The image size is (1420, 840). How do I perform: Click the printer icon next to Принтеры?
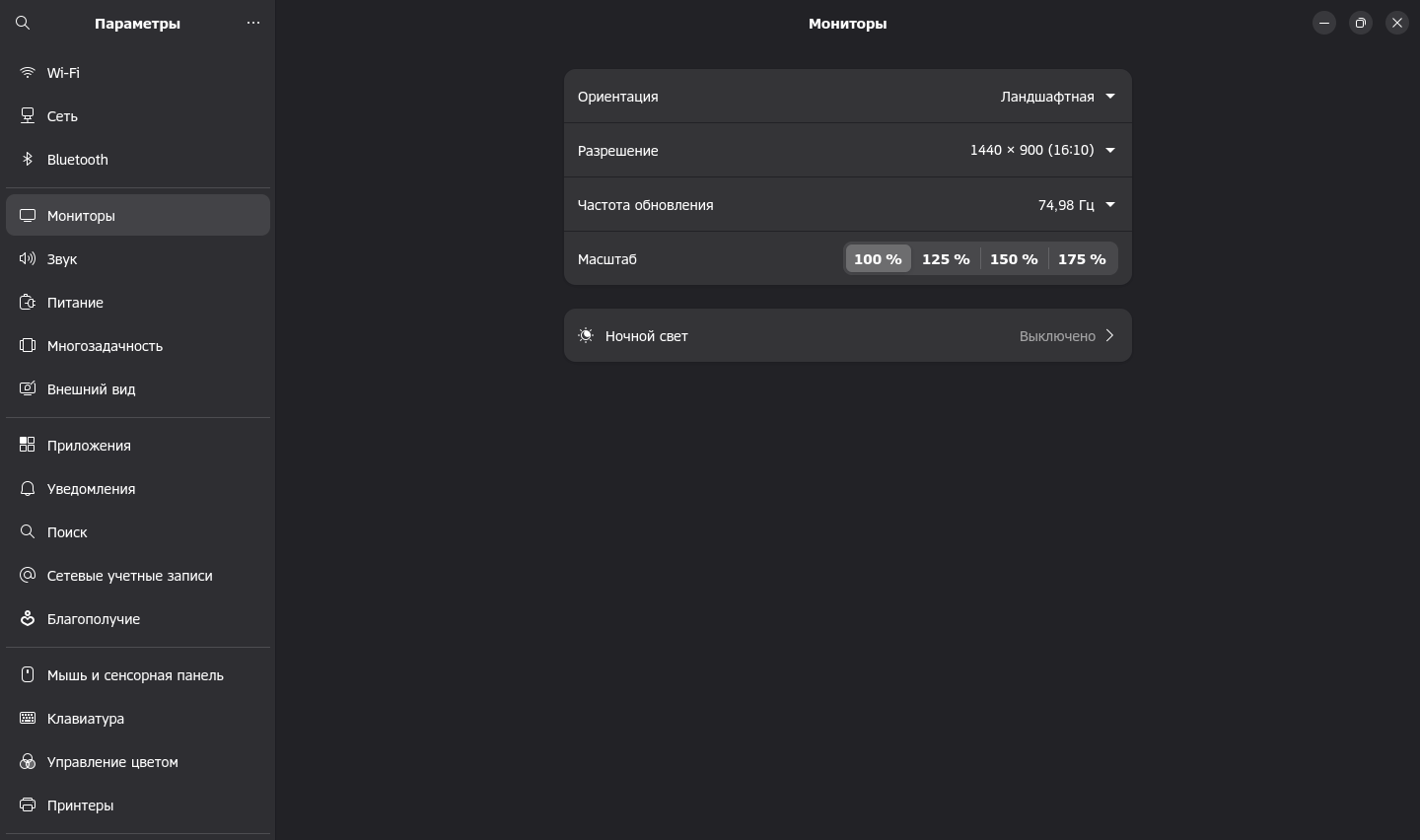point(28,805)
